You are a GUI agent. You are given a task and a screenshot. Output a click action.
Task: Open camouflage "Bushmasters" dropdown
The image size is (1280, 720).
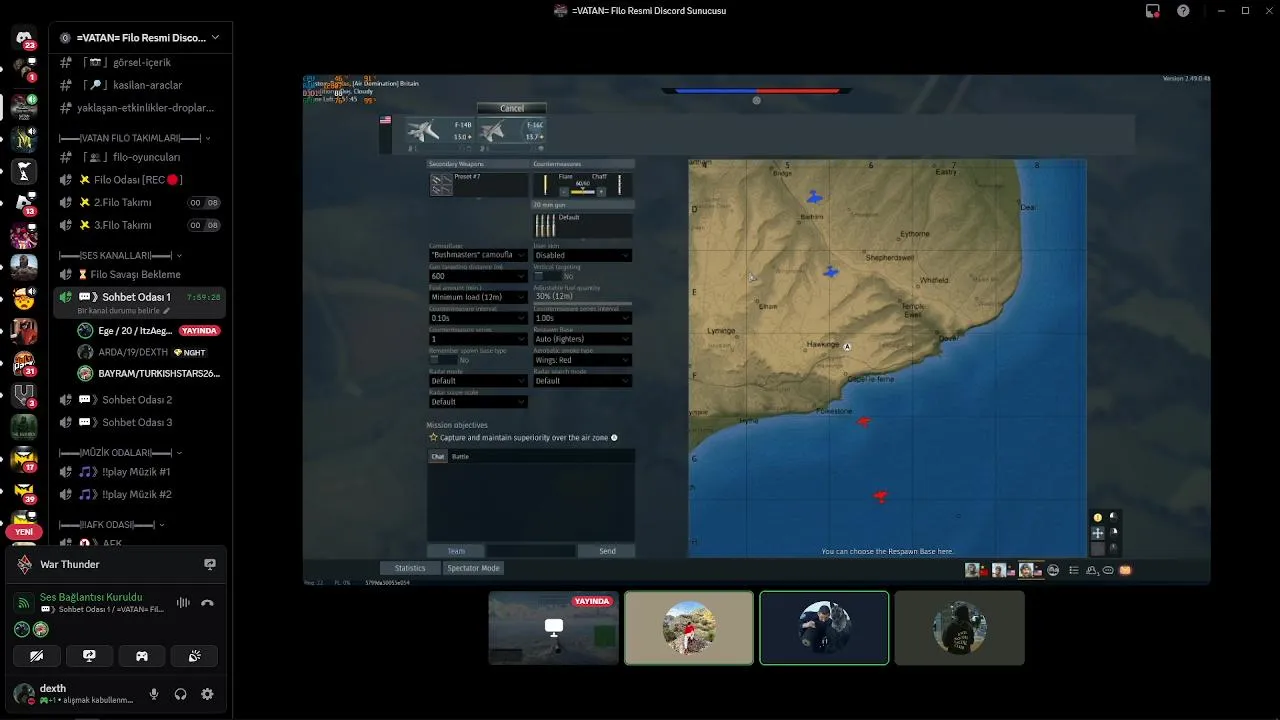tap(478, 255)
